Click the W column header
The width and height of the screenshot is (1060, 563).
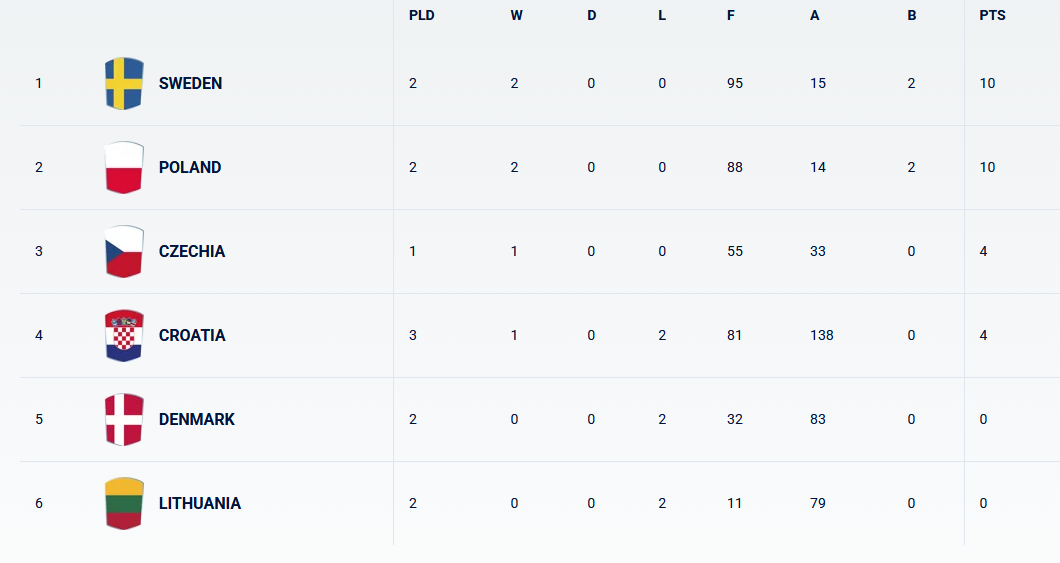pyautogui.click(x=516, y=16)
